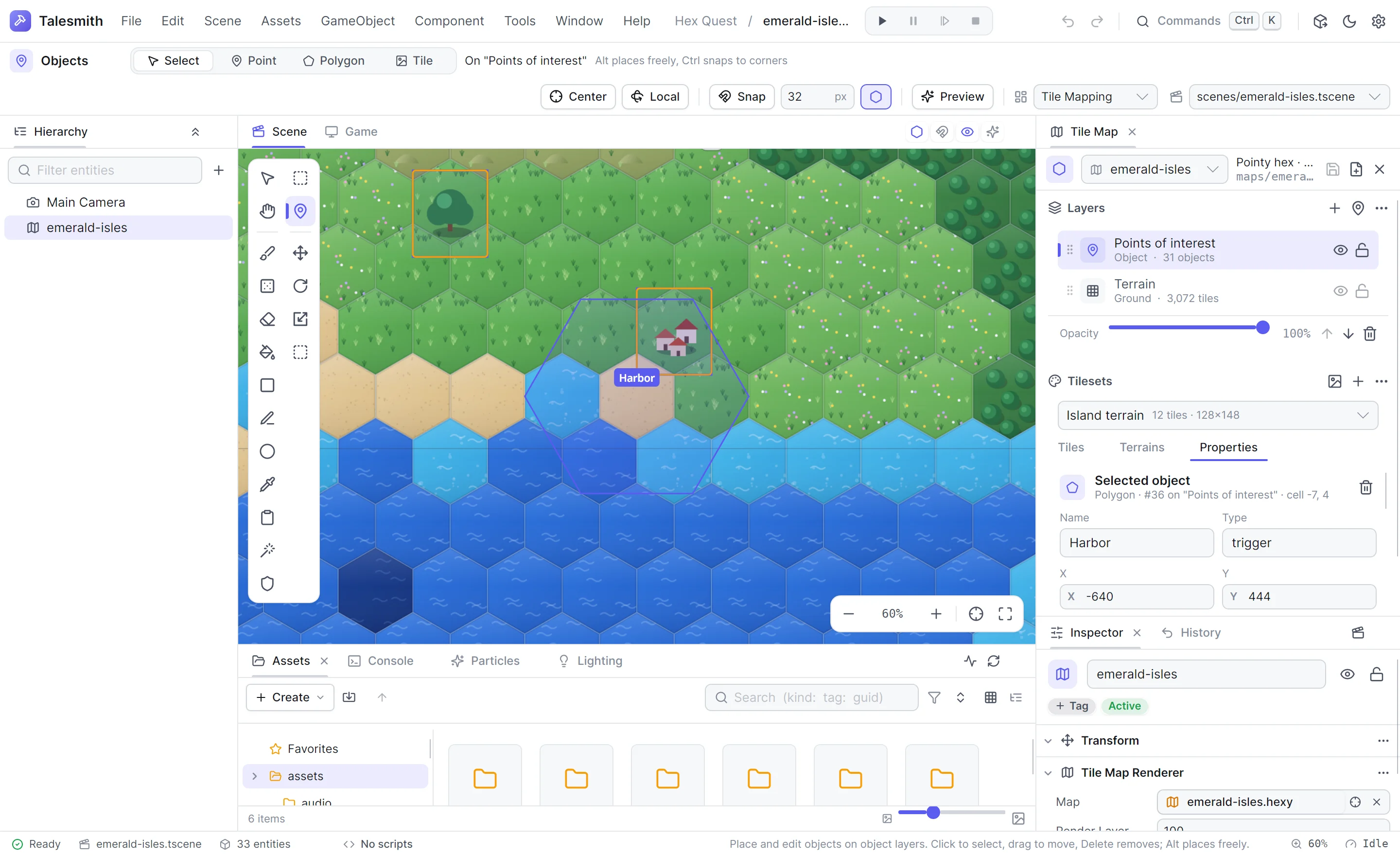Choose the eraser tool
1400x856 pixels.
click(267, 319)
